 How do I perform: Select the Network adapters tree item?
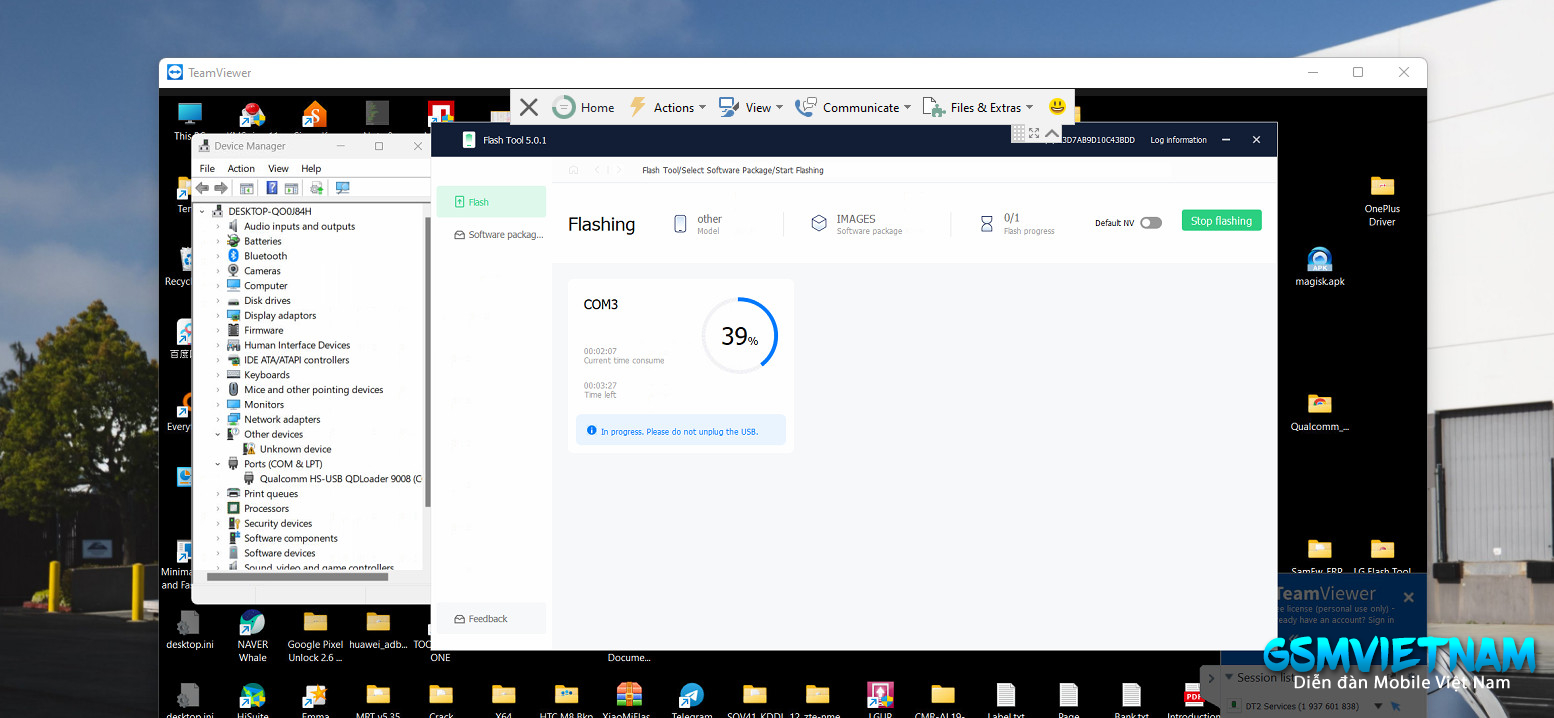pos(274,419)
